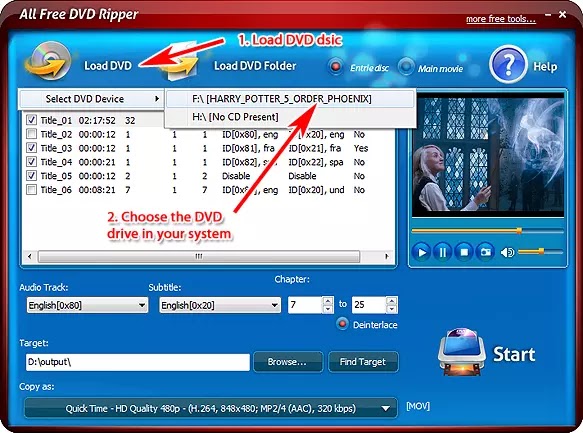The height and width of the screenshot is (433, 583).
Task: Click the Load DVD disc icon
Action: (48, 61)
